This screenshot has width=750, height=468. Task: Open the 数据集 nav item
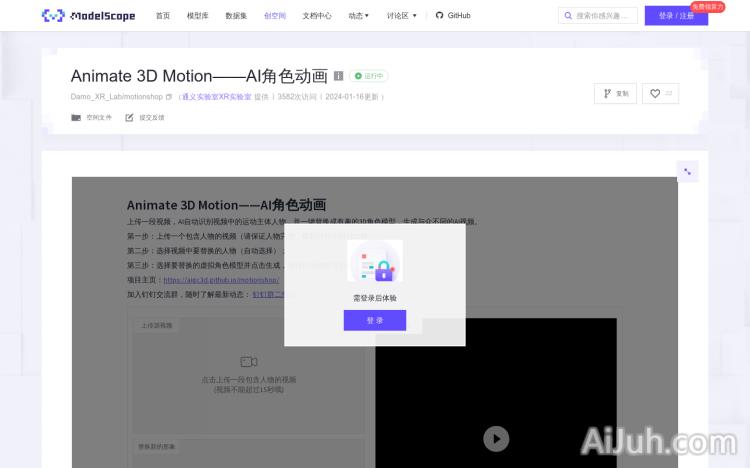click(x=236, y=16)
